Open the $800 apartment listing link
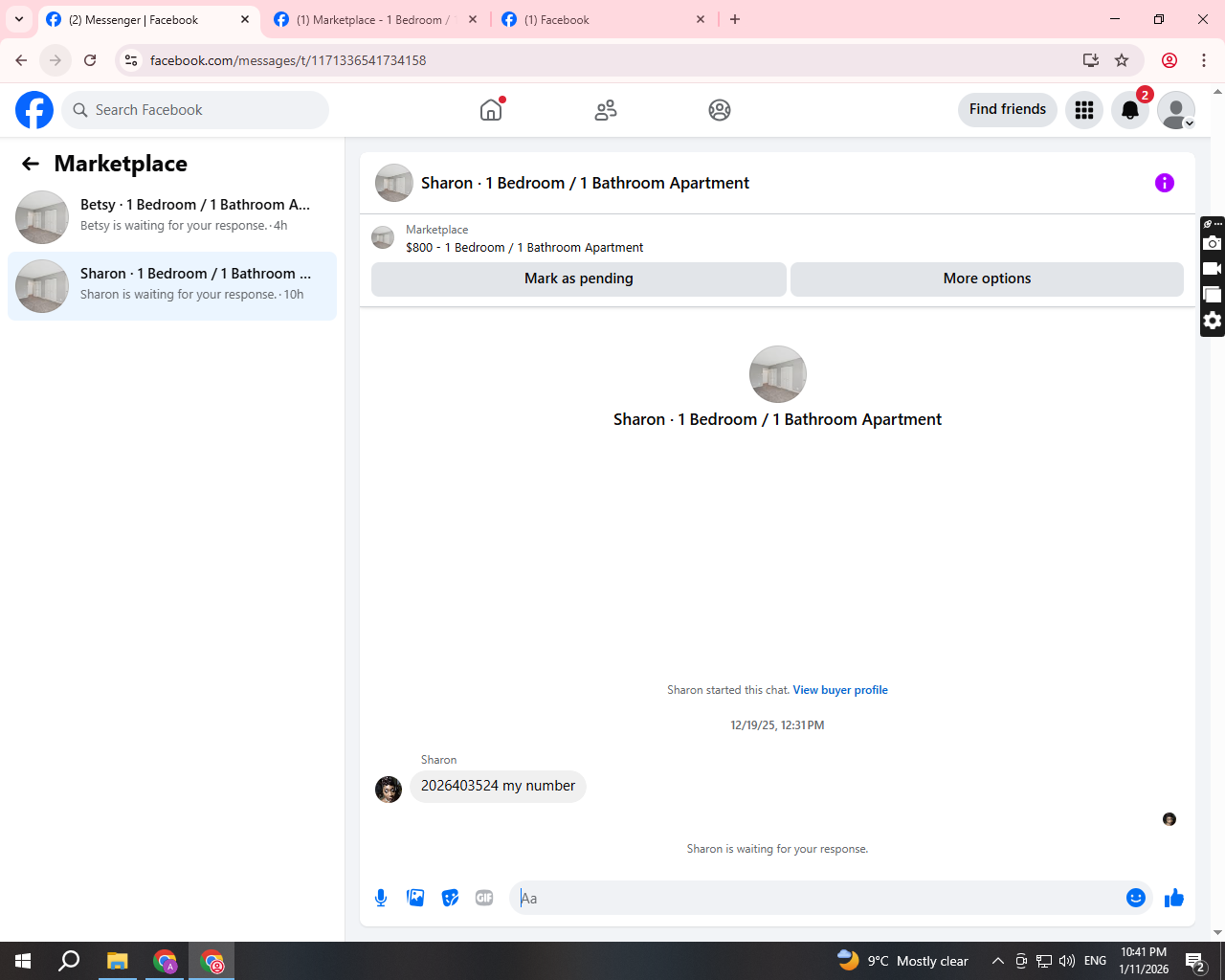Image resolution: width=1225 pixels, height=980 pixels. 524,247
